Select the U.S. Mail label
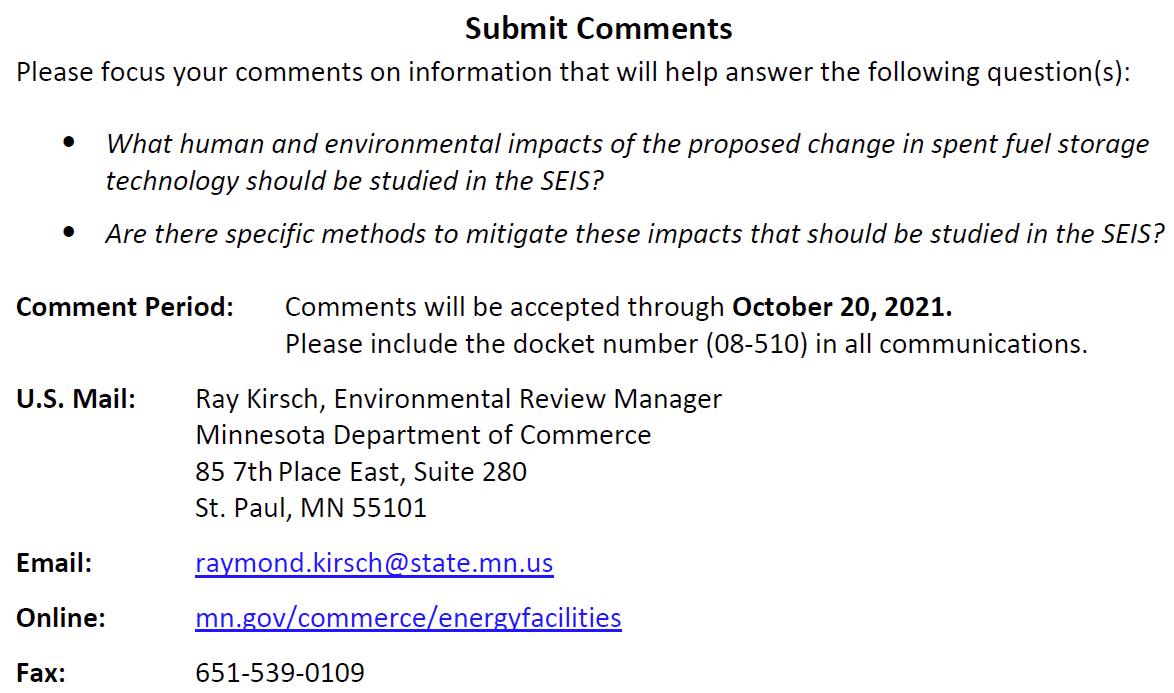 pos(76,399)
